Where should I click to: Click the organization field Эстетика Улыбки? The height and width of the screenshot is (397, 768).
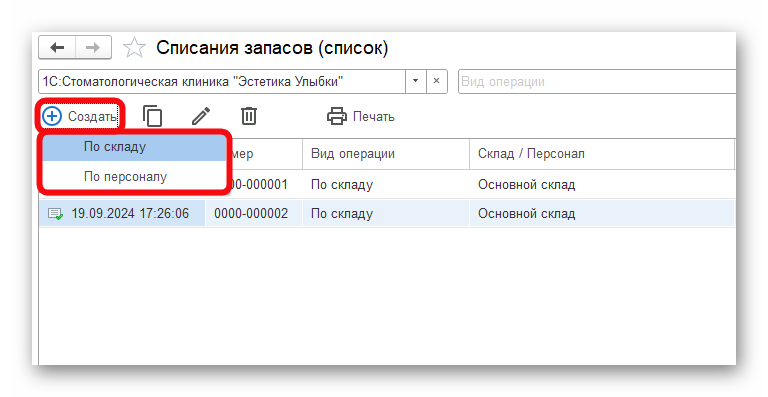tap(222, 81)
